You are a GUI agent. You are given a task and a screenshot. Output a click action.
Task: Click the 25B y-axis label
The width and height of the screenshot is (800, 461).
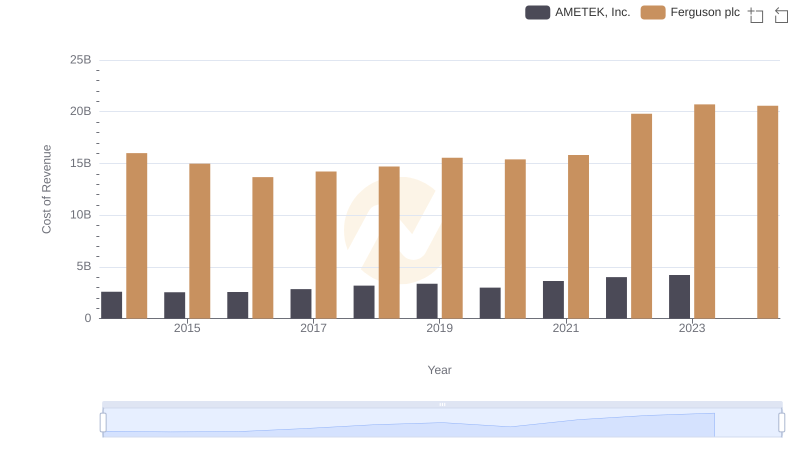(81, 60)
